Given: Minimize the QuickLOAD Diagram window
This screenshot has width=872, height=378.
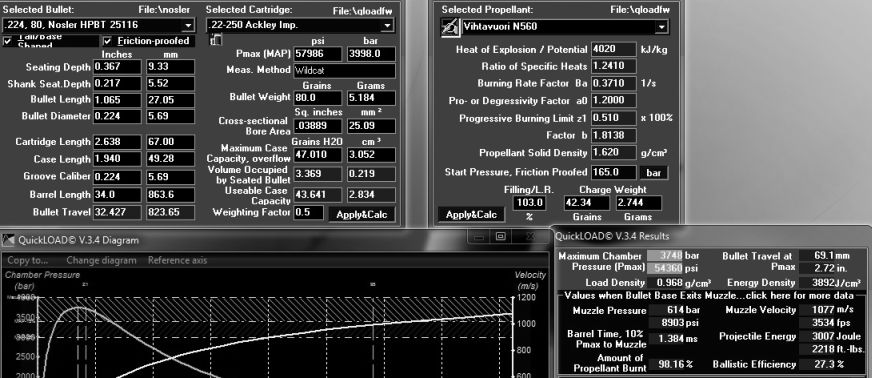Looking at the screenshot, I should point(479,236).
